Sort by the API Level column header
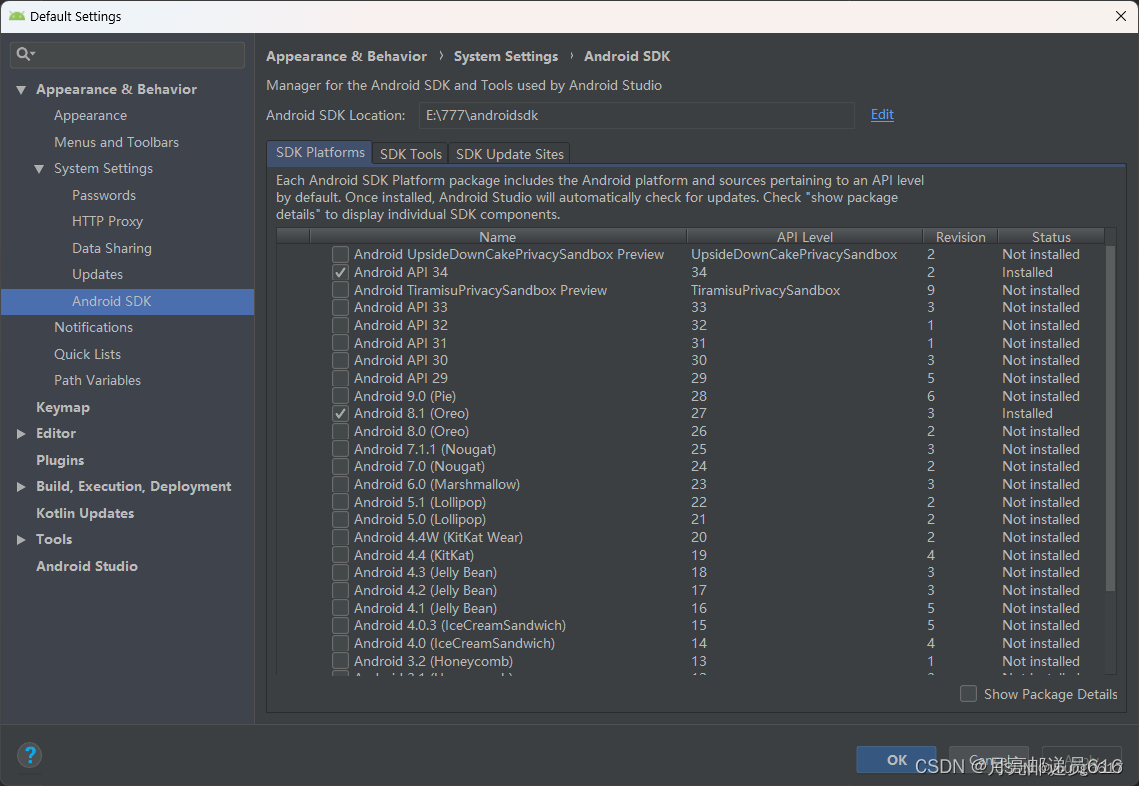This screenshot has height=786, width=1139. (x=804, y=237)
